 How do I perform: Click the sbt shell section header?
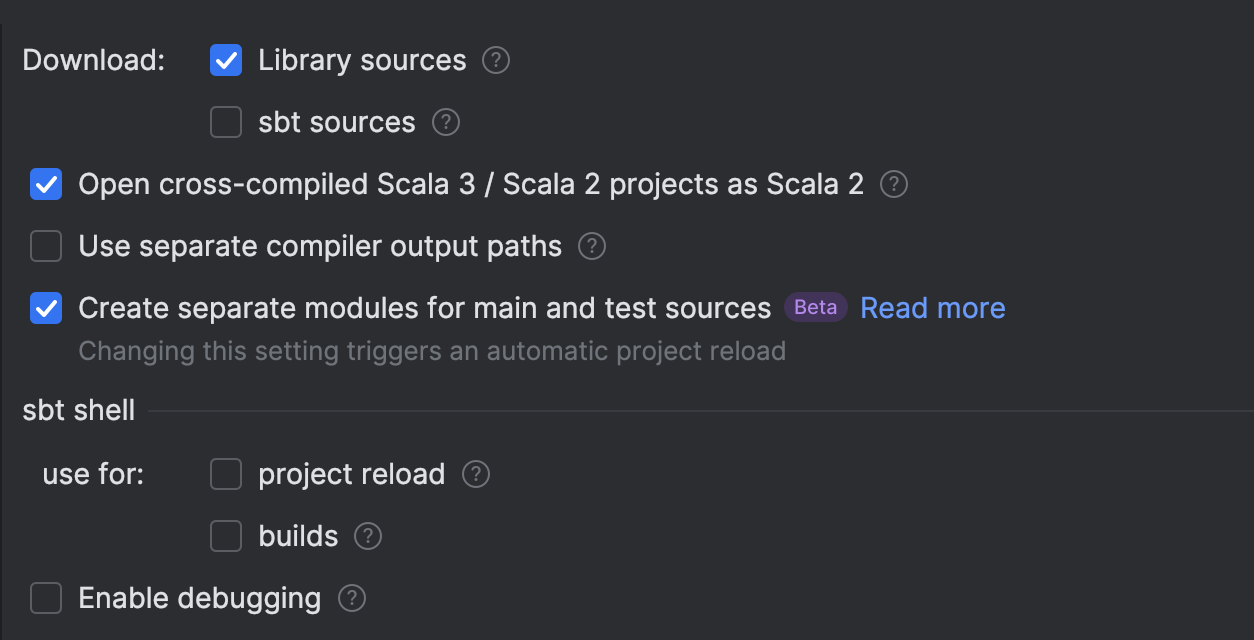[x=78, y=410]
